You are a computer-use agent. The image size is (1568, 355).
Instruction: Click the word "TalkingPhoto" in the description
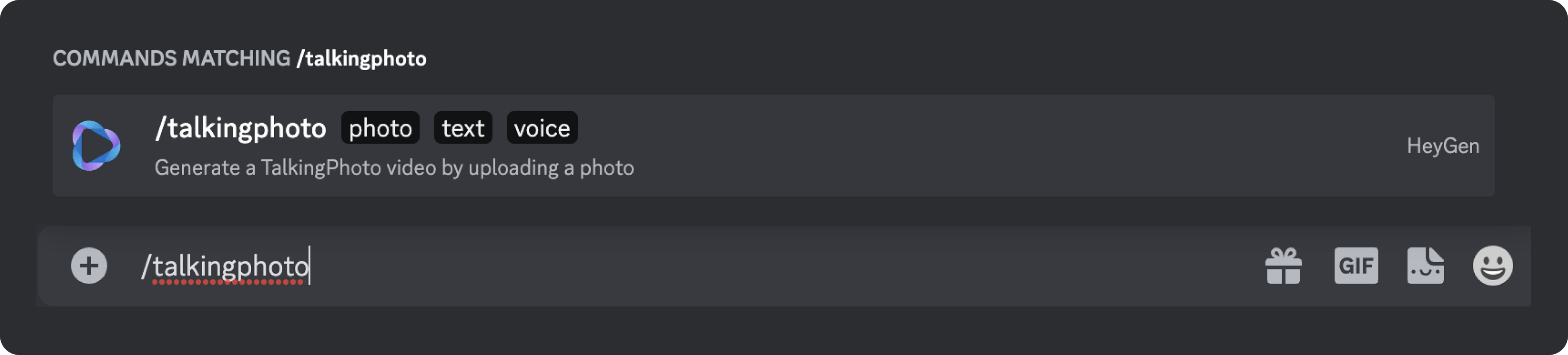click(x=321, y=168)
